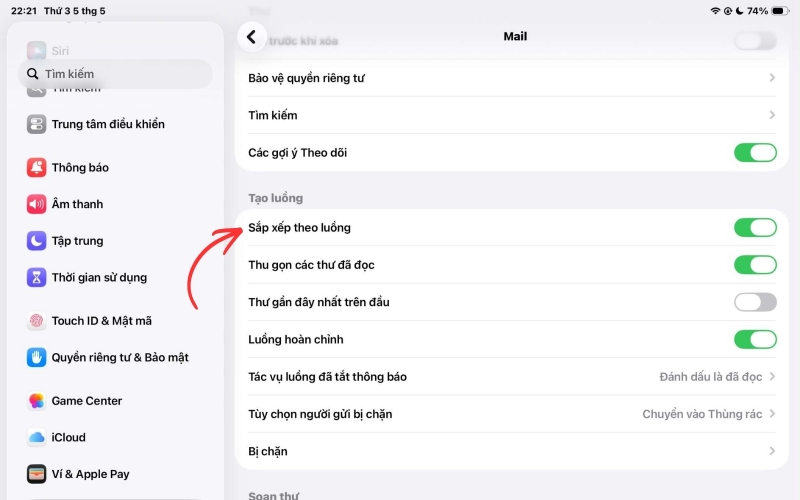This screenshot has height=500, width=800.
Task: Click 'Bảo vệ quyền riêng tư' label
Action: pyautogui.click(x=306, y=78)
